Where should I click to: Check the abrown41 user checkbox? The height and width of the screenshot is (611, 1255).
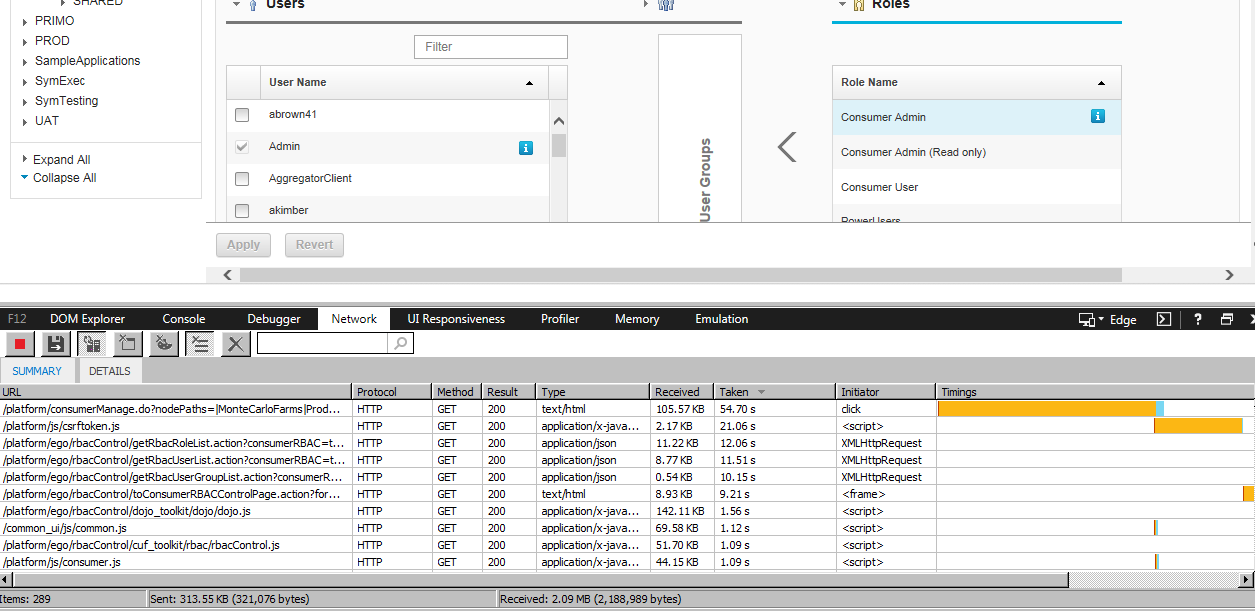pos(242,115)
